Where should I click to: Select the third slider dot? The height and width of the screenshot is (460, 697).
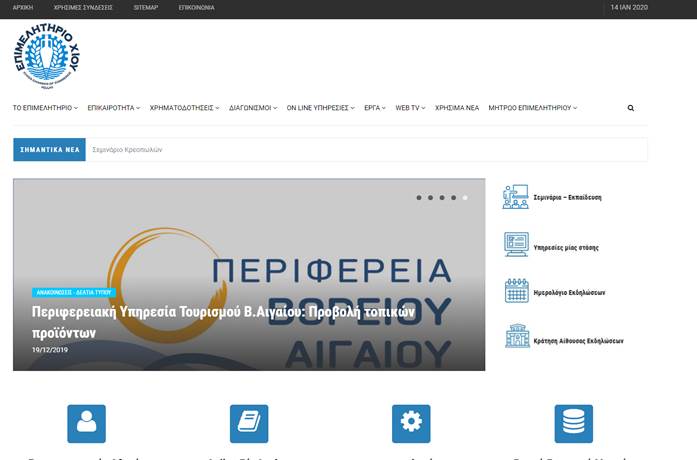442,198
